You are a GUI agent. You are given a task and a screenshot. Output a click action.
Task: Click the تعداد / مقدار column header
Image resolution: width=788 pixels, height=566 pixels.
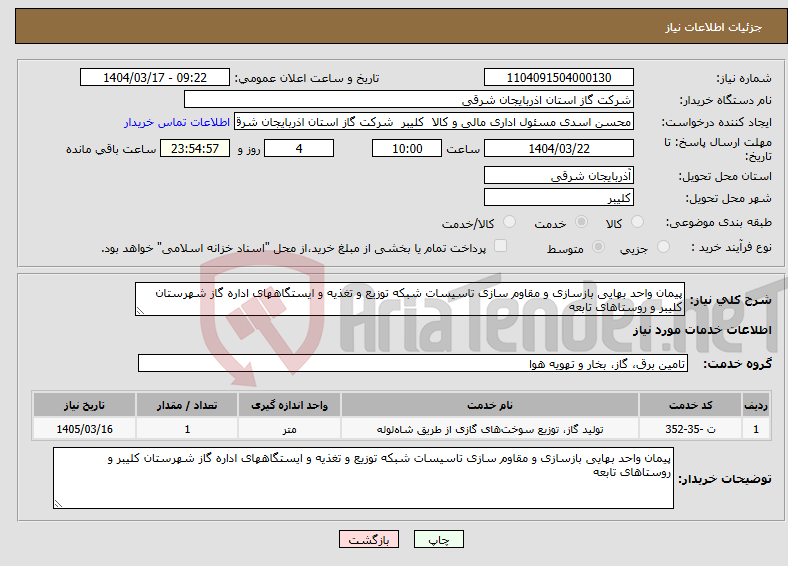(187, 405)
